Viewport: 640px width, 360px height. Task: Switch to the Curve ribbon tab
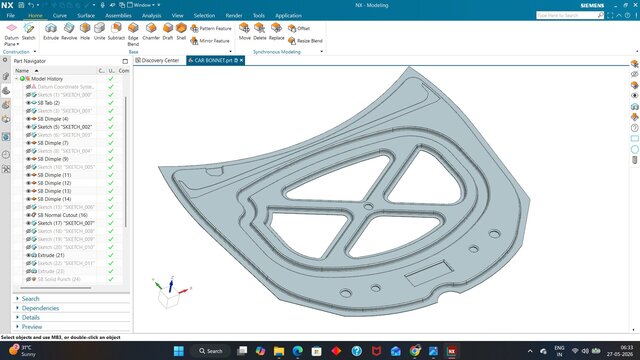coord(60,16)
